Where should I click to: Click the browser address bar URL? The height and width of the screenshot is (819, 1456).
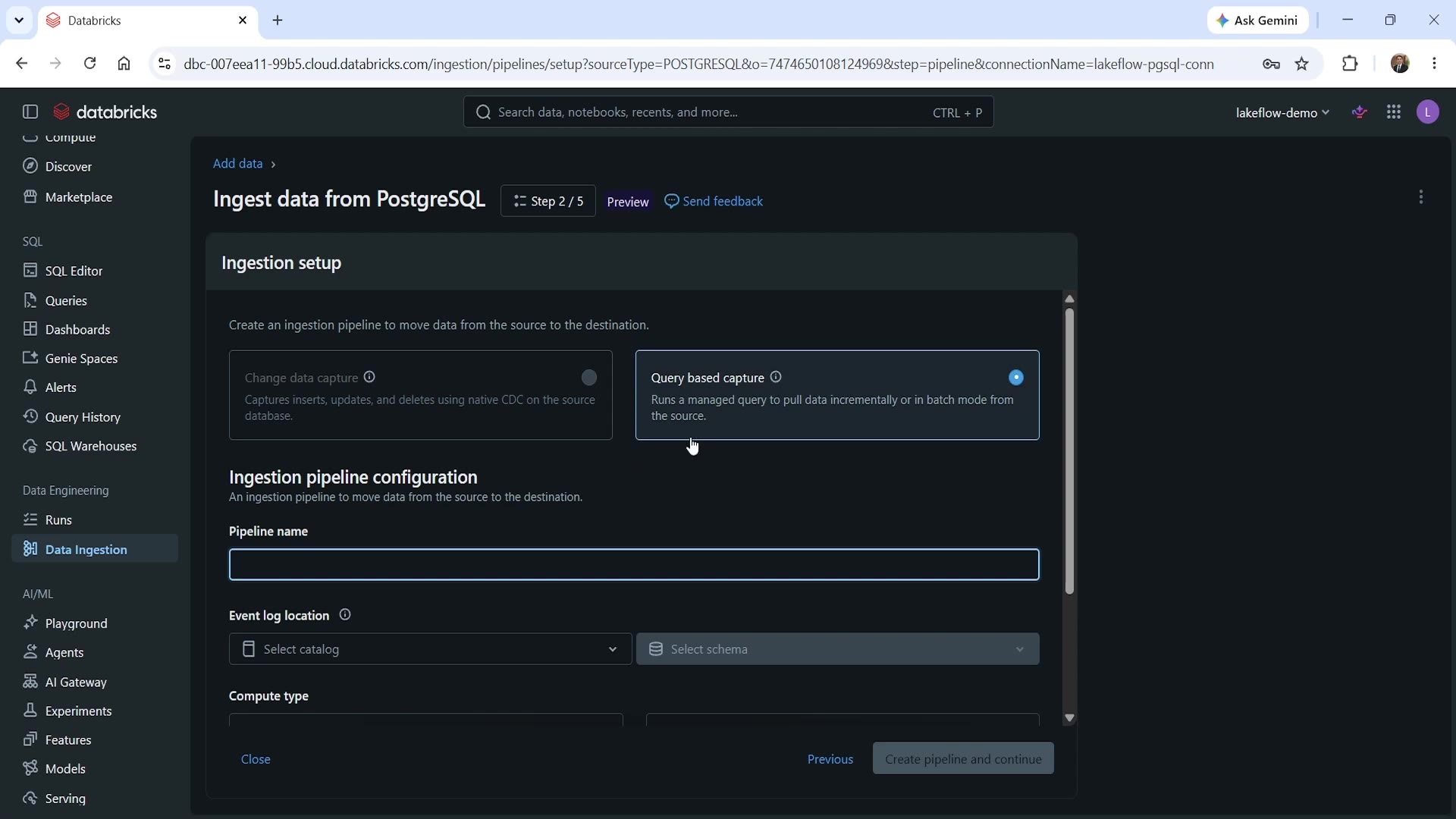pyautogui.click(x=698, y=64)
